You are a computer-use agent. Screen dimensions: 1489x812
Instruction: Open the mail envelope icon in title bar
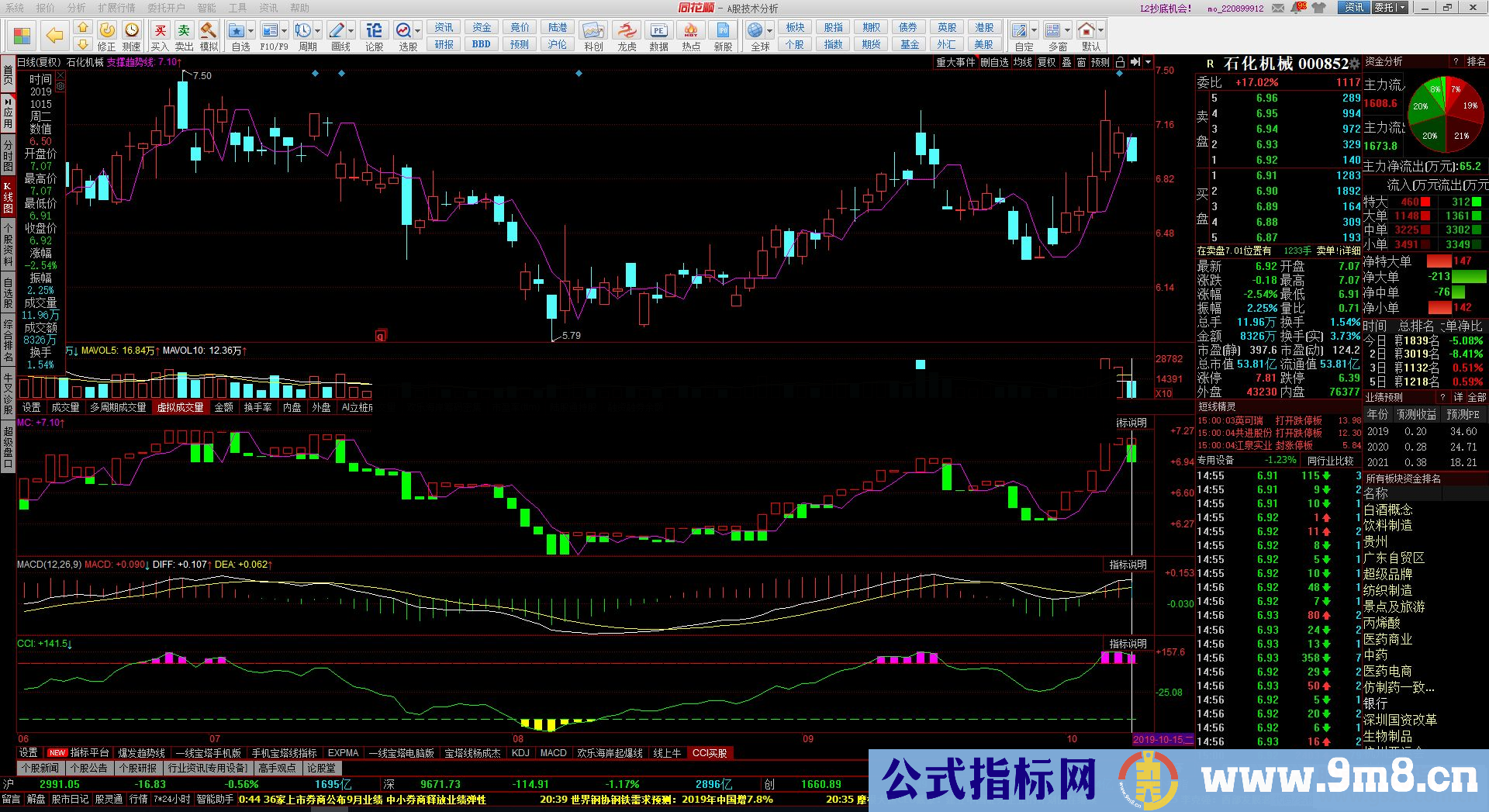(x=1277, y=8)
